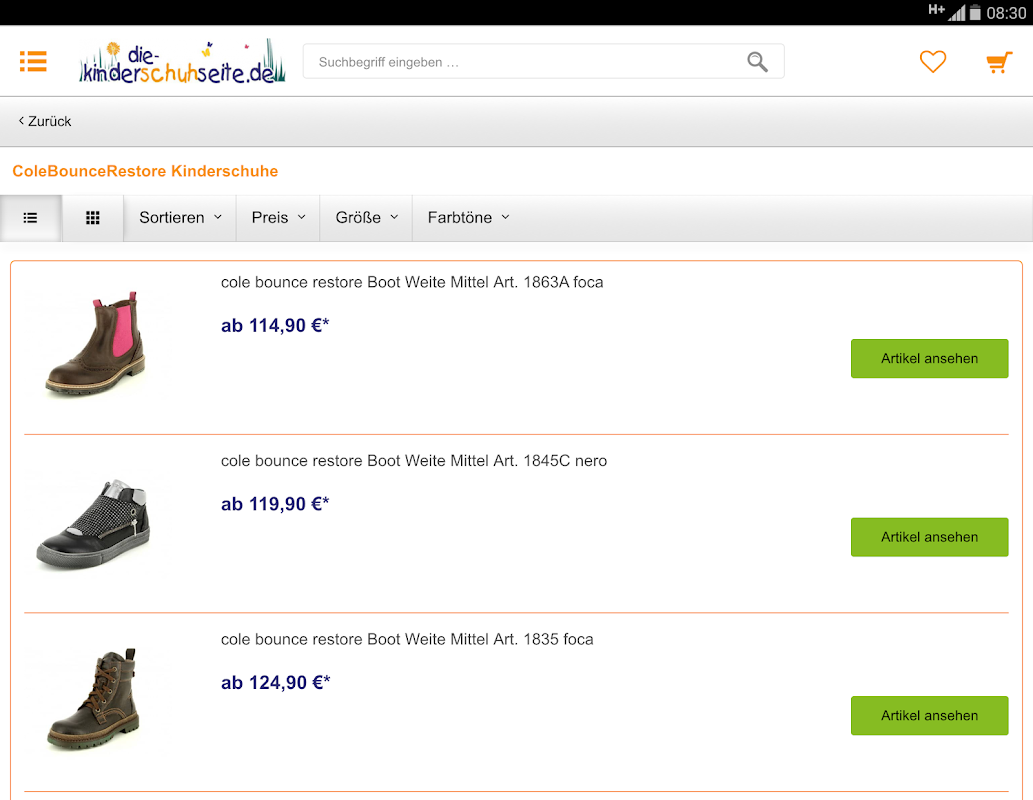This screenshot has width=1033, height=800.
Task: Open thumbnail of brown lace-up 1835 boot
Action: click(94, 700)
